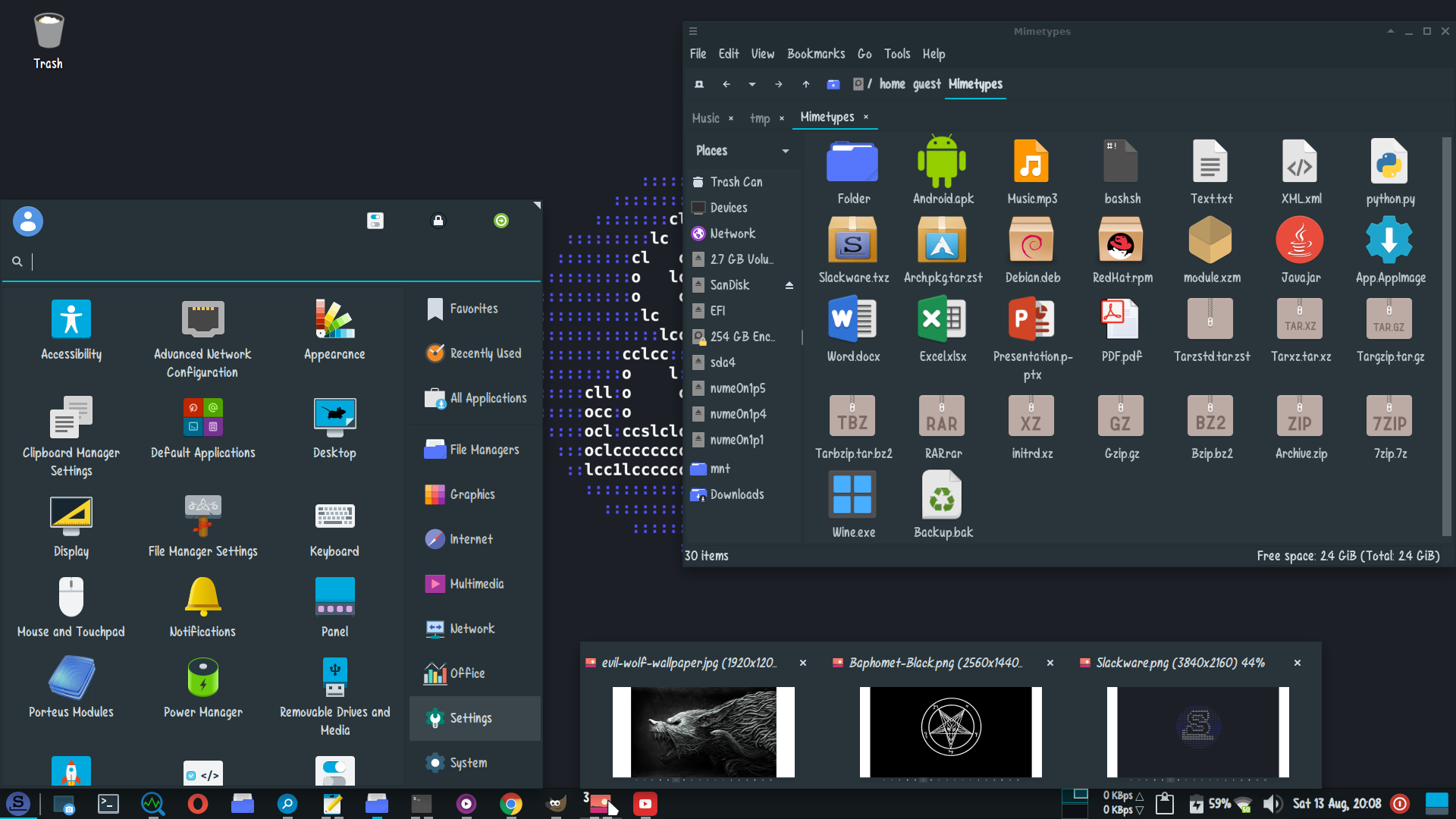Click the date and time clock
The height and width of the screenshot is (819, 1456).
pyautogui.click(x=1336, y=804)
